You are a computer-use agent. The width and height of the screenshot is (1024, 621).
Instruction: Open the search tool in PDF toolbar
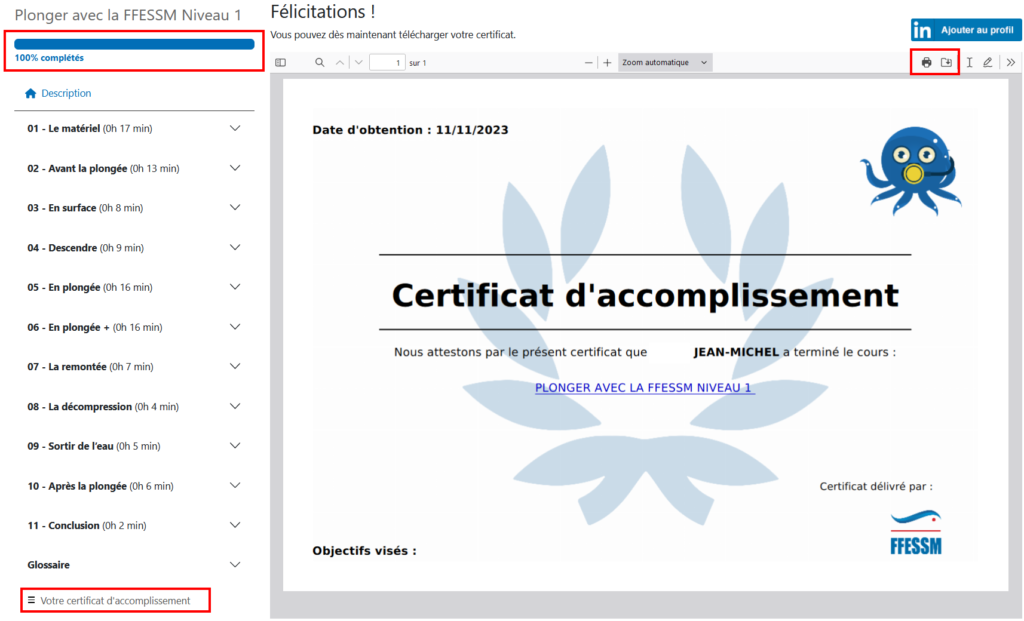[x=320, y=63]
